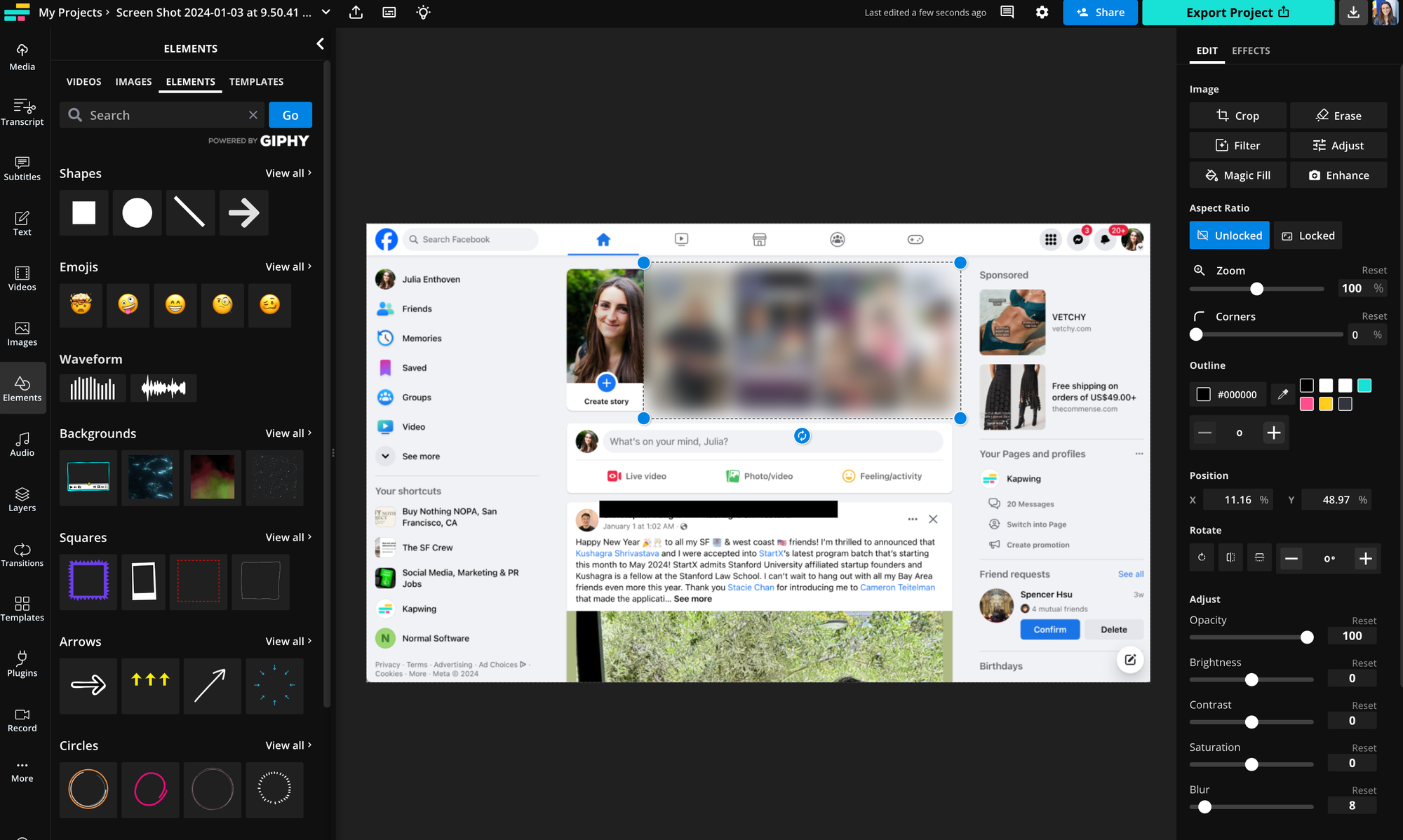Open the comments icon in top bar
Viewport: 1403px width, 840px height.
click(x=1007, y=12)
